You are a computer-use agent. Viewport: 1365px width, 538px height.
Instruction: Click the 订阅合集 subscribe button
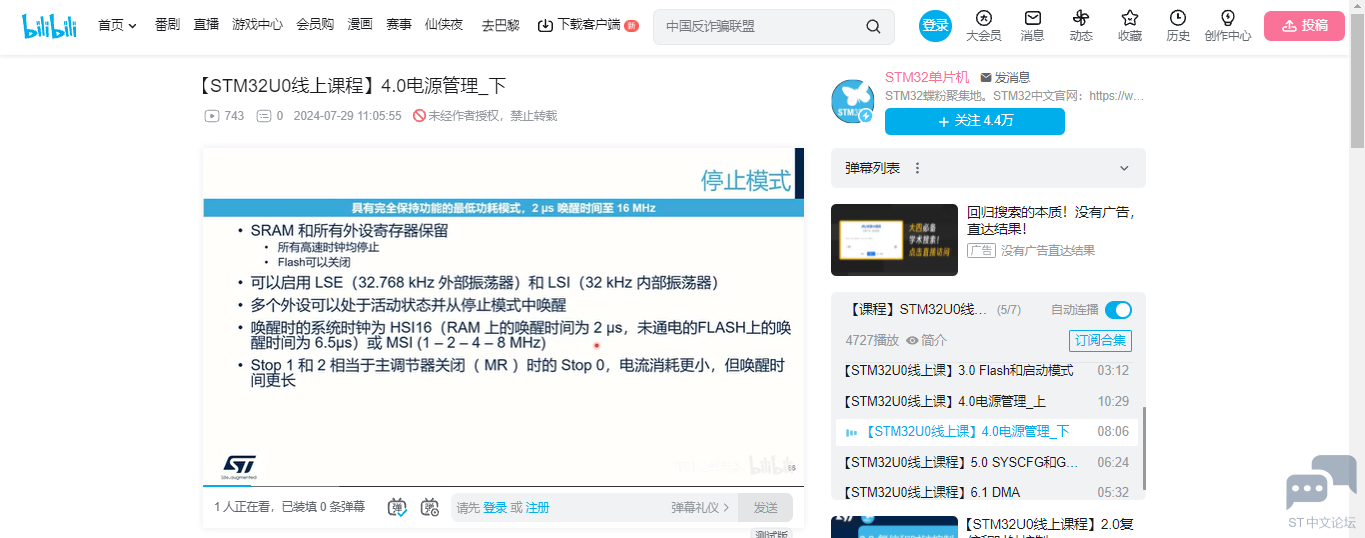[x=1100, y=340]
